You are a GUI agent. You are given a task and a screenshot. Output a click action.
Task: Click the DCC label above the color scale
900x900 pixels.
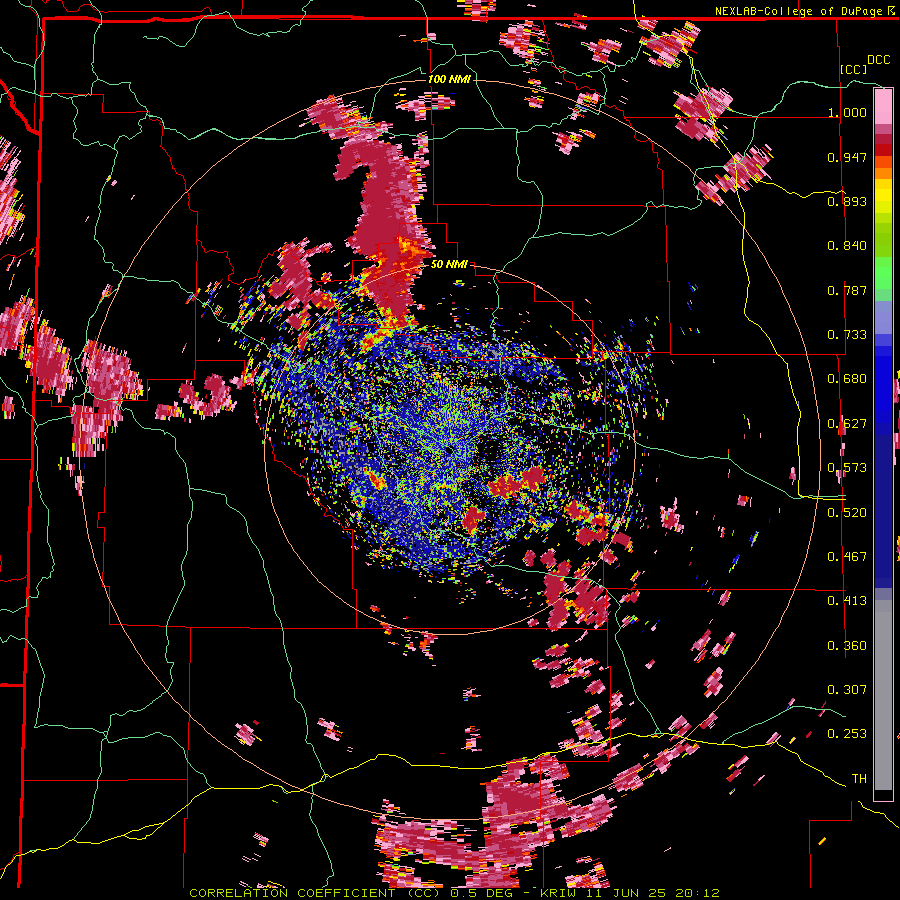[x=879, y=60]
